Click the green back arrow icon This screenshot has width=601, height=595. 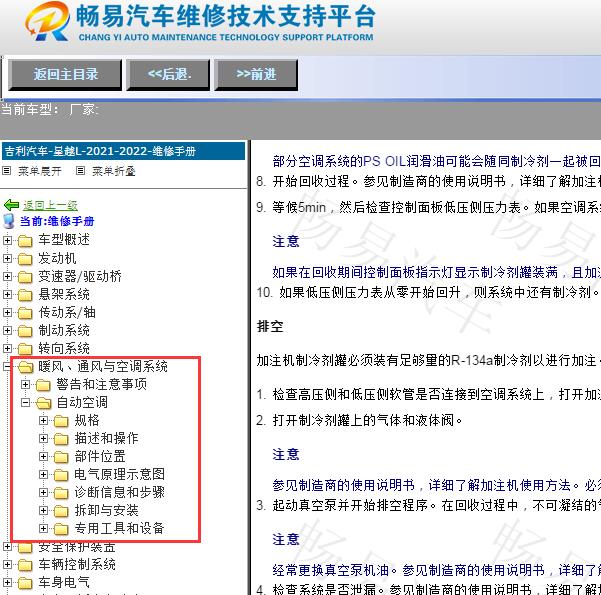point(11,205)
